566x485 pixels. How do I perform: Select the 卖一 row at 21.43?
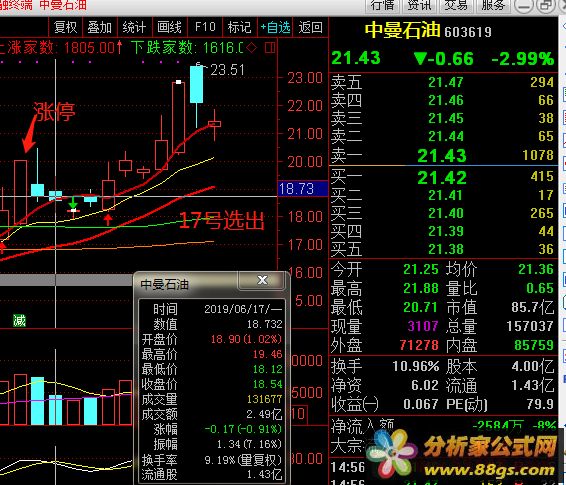(443, 155)
